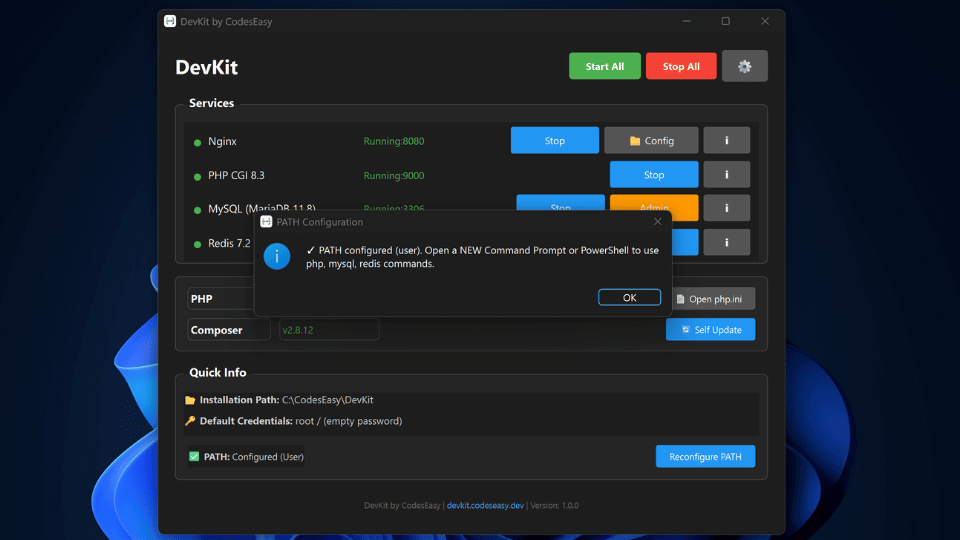The image size is (960, 540).
Task: Click the Composer label
Action: click(x=228, y=329)
